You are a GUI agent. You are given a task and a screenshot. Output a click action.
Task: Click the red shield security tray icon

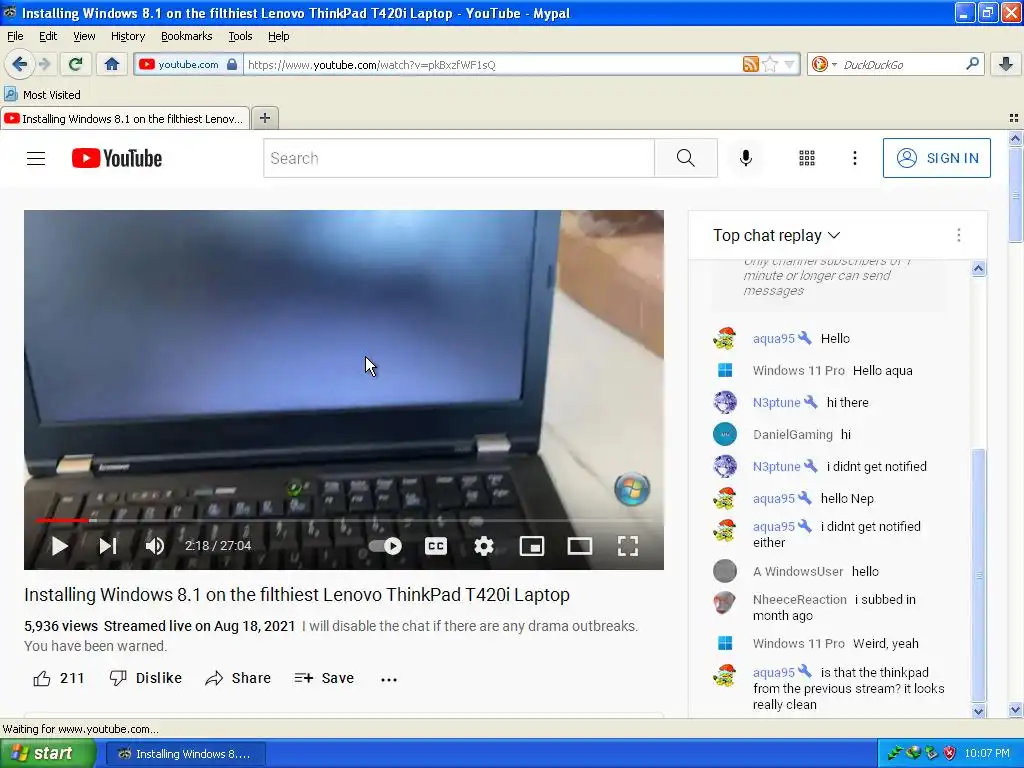(x=950, y=753)
